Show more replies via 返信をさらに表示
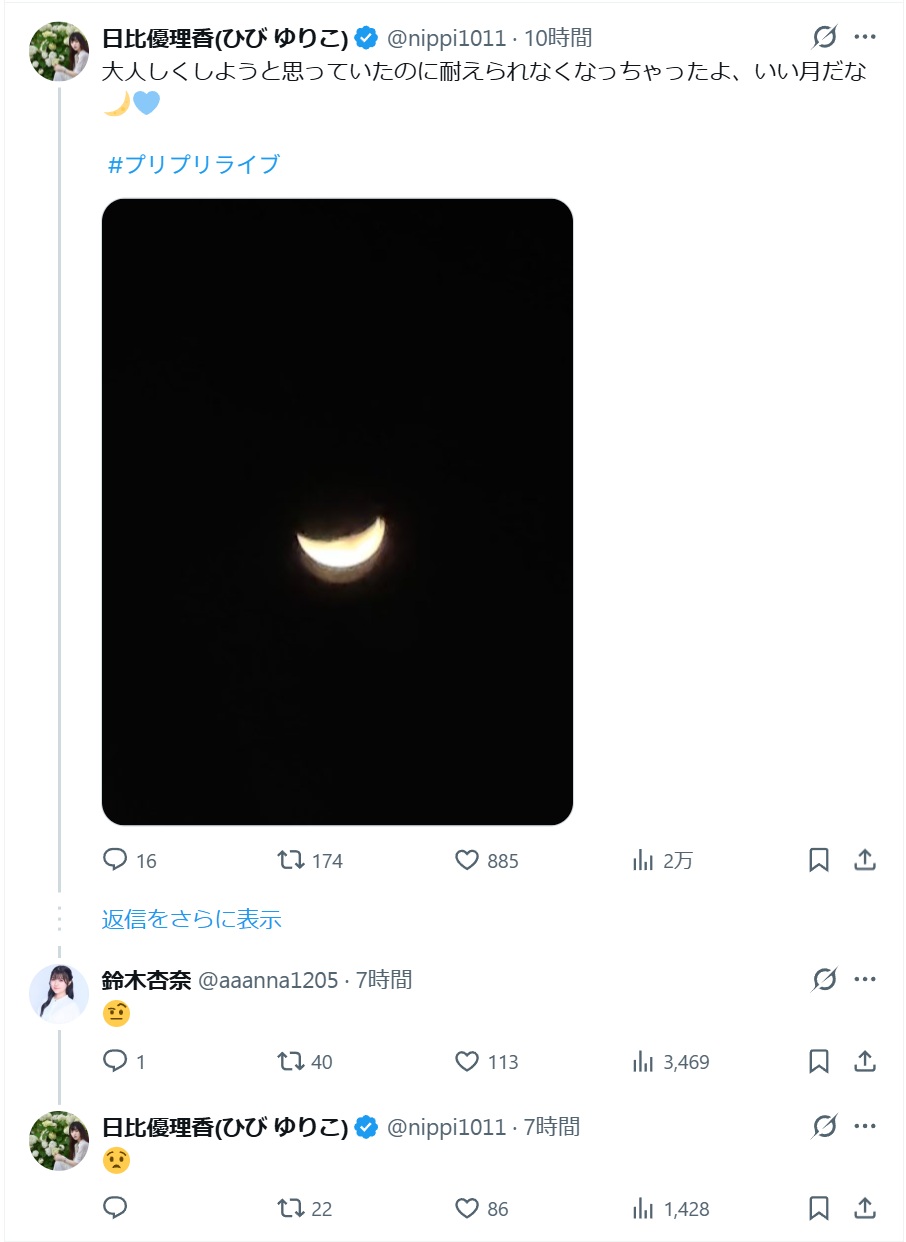The image size is (906, 1242). [191, 919]
